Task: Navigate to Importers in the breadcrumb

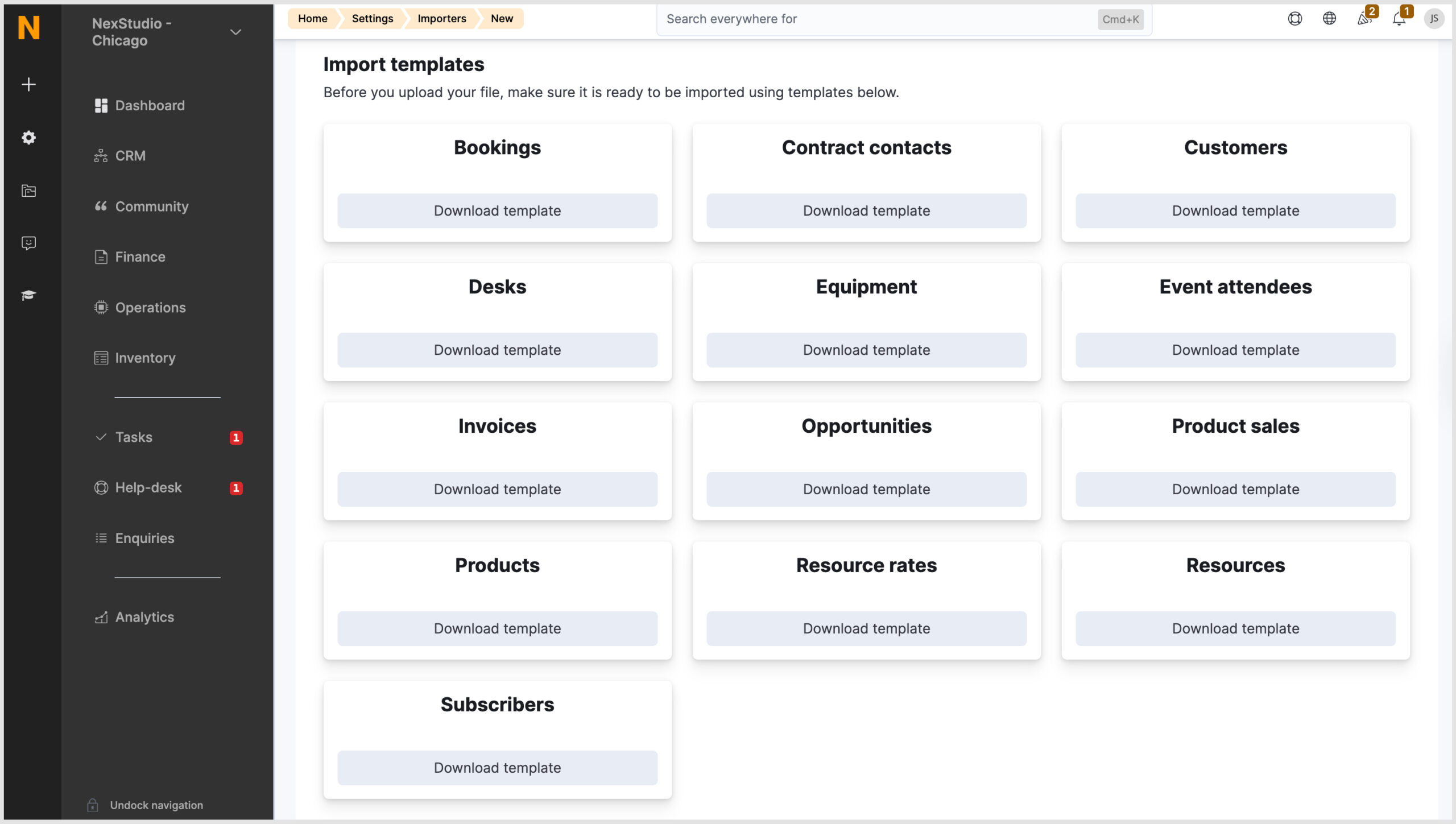Action: tap(441, 18)
